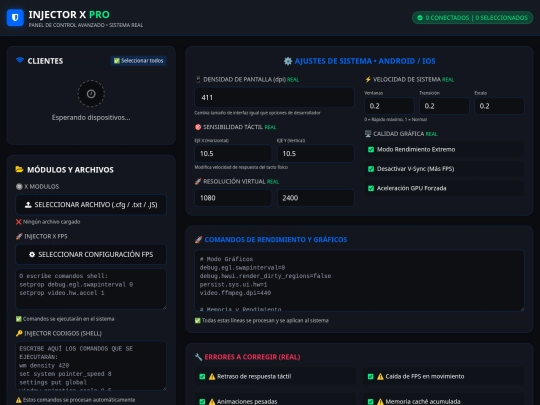The height and width of the screenshot is (405, 540).
Task: Click SELECCIONAR ARCHIVO (.cfg / .txt / .JS) button
Action: point(91,205)
